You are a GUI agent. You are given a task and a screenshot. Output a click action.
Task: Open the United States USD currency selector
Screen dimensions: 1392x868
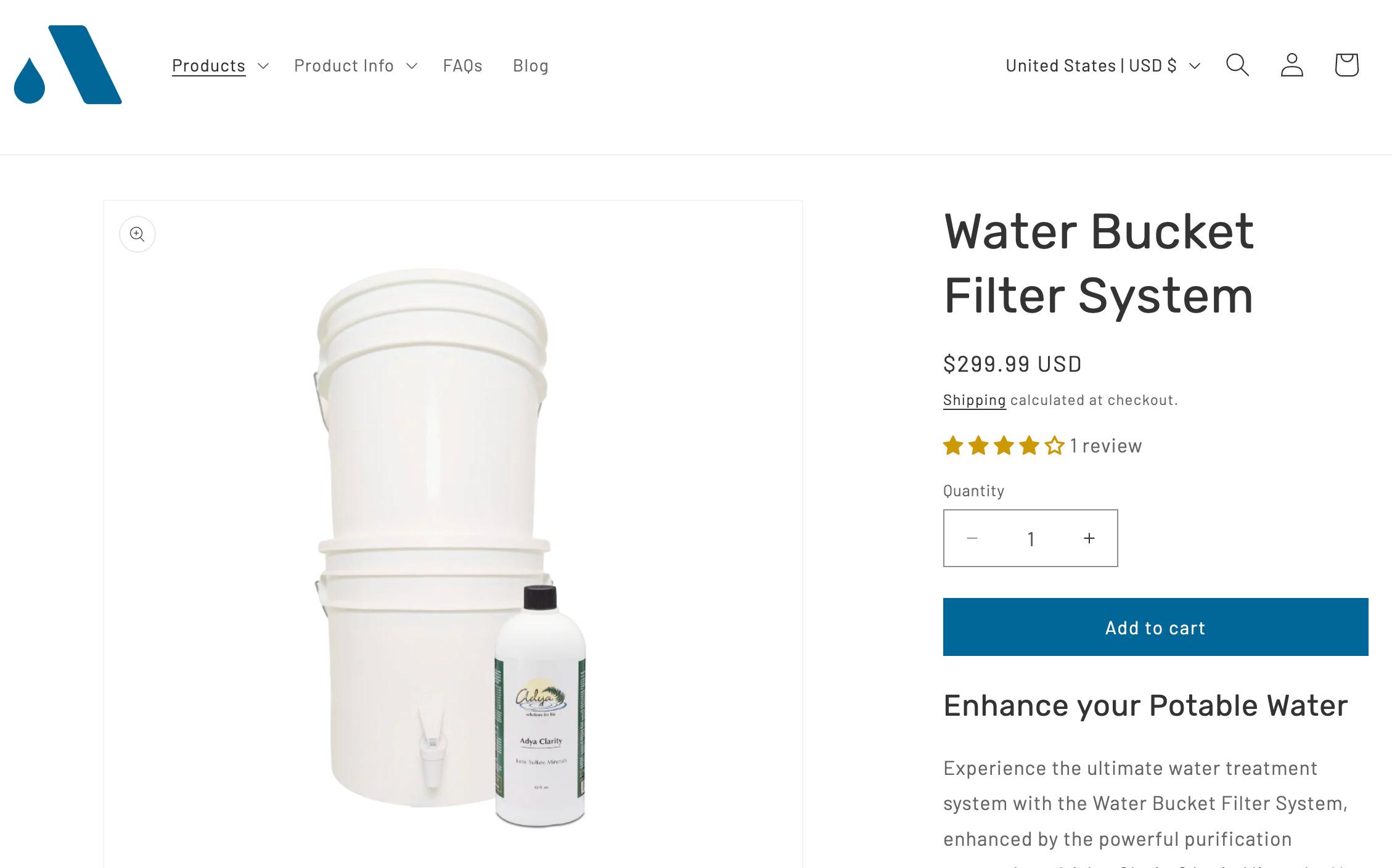point(1103,65)
